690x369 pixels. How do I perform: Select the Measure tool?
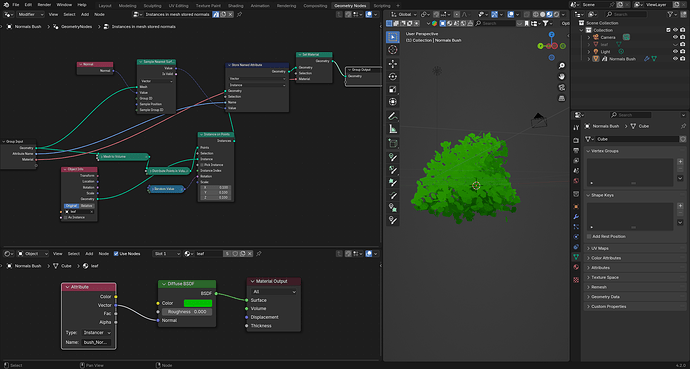tap(393, 129)
